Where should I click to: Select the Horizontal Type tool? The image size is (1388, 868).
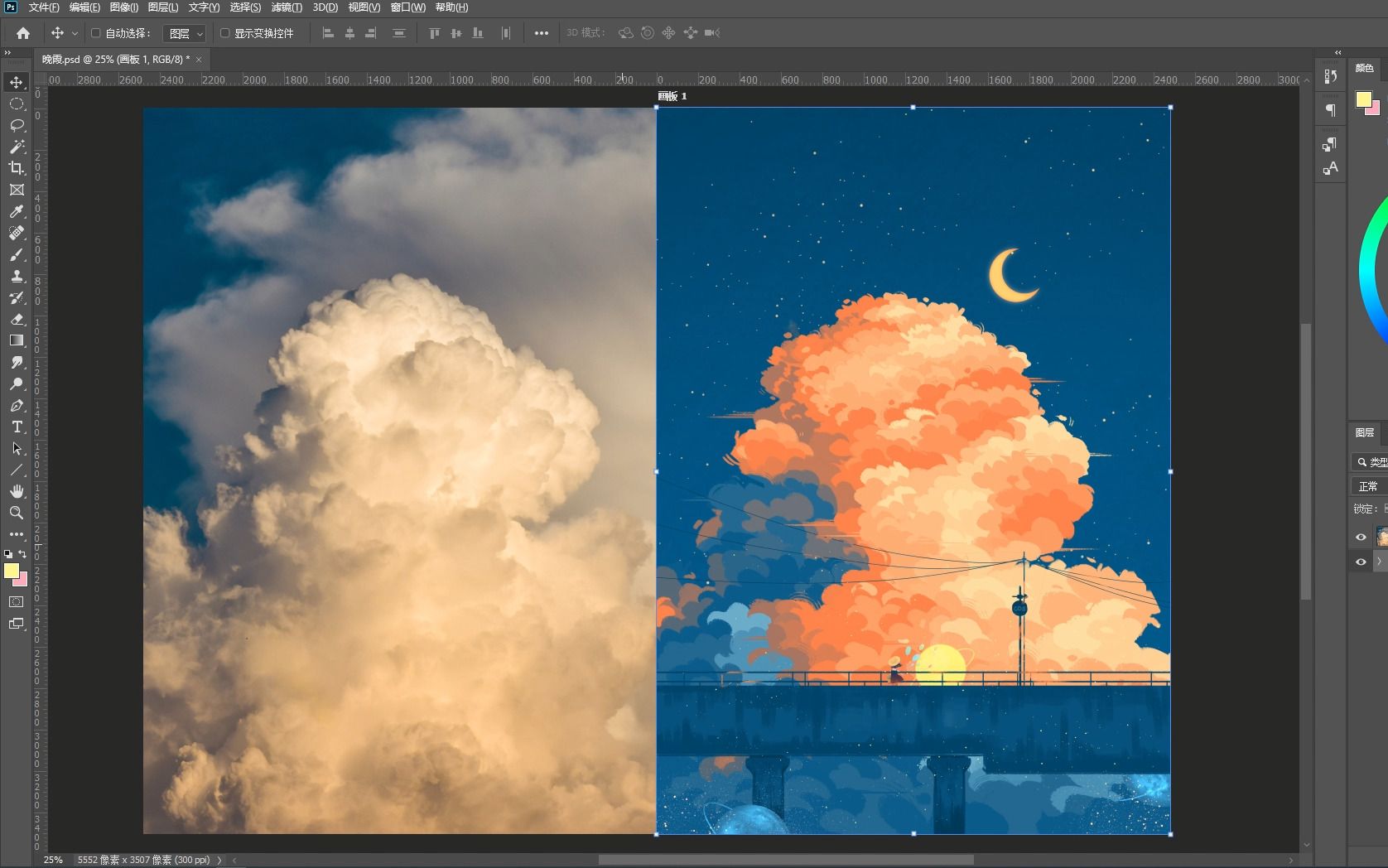[17, 427]
